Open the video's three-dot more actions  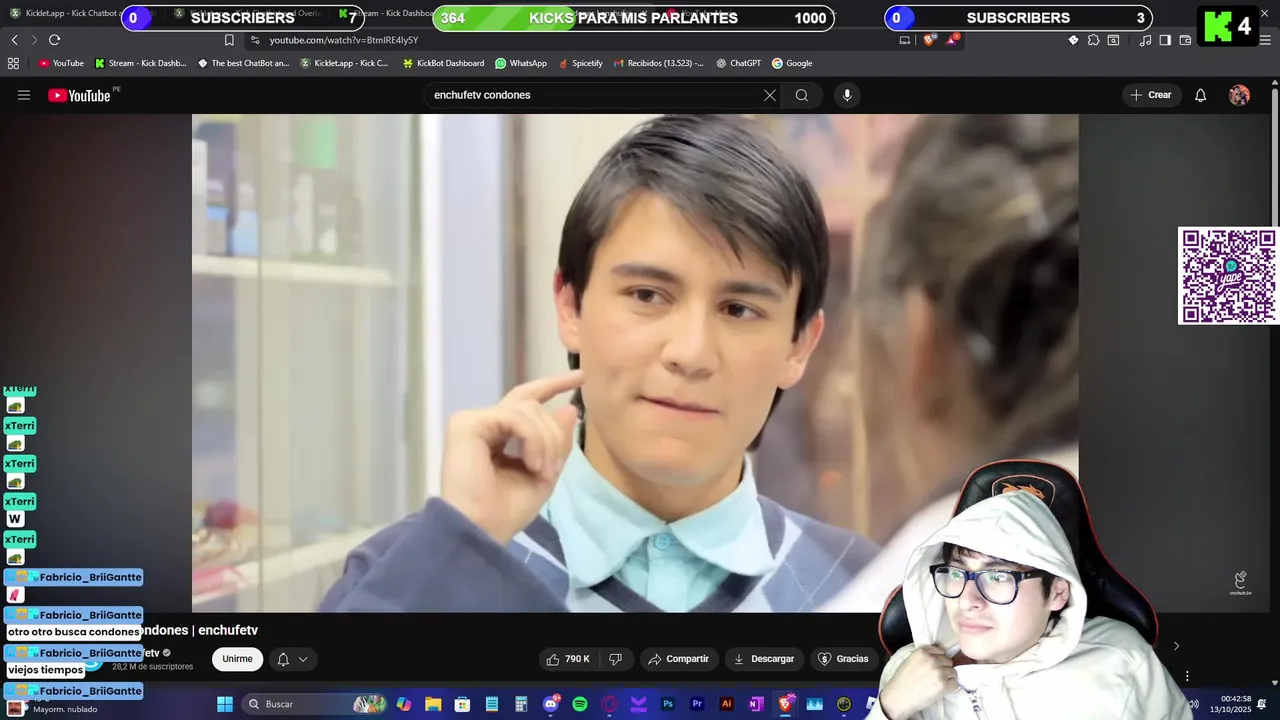(x=1187, y=676)
